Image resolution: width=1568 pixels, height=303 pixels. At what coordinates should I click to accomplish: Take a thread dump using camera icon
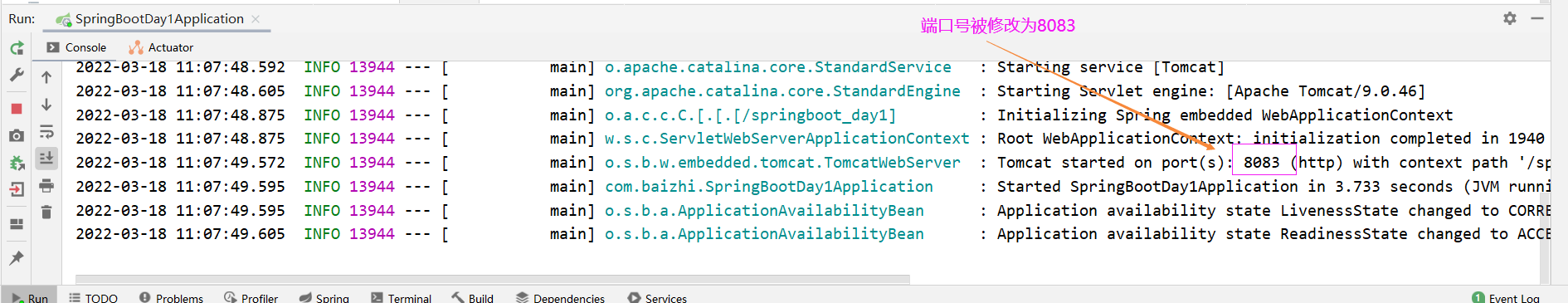pos(17,135)
